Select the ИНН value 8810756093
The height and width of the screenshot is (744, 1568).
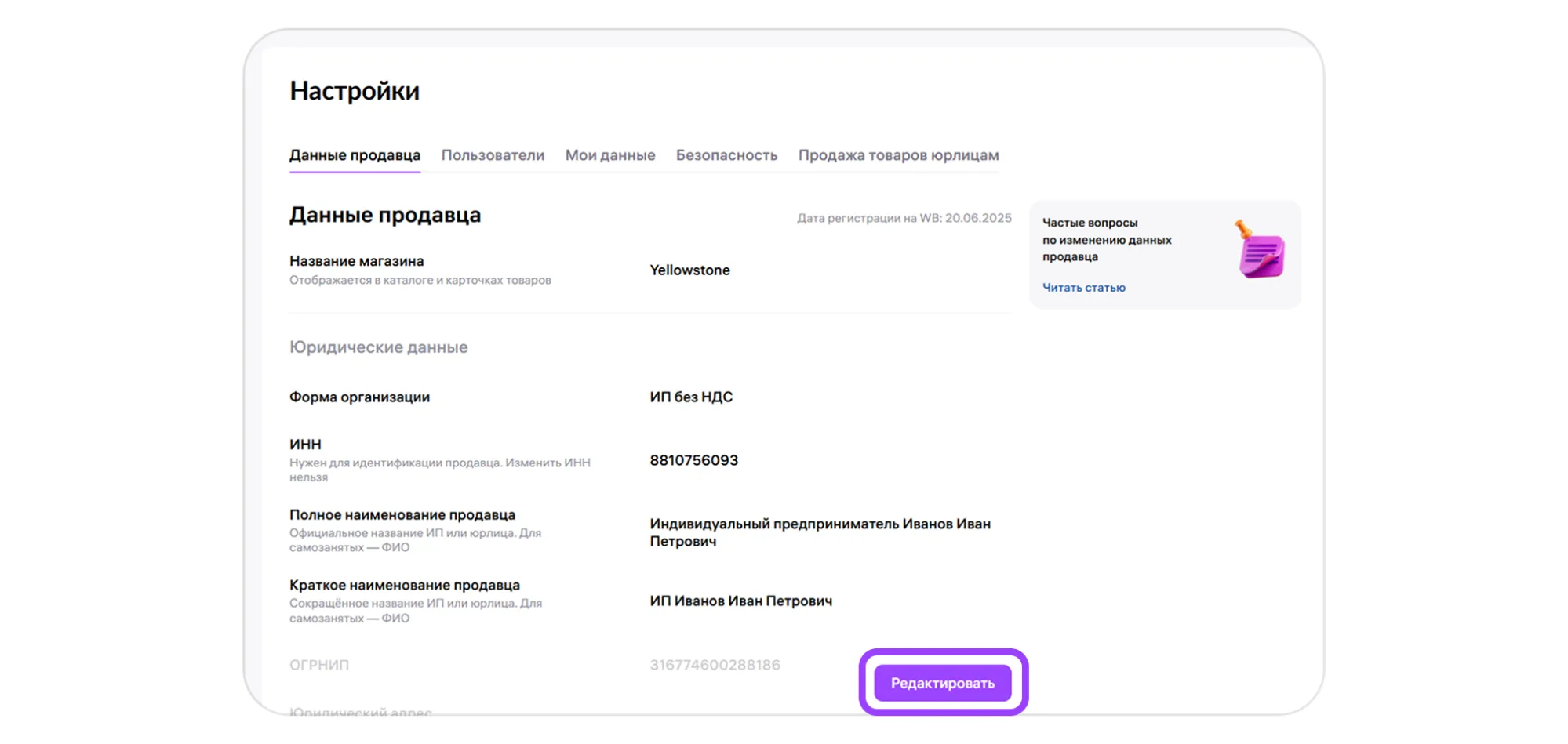point(693,460)
